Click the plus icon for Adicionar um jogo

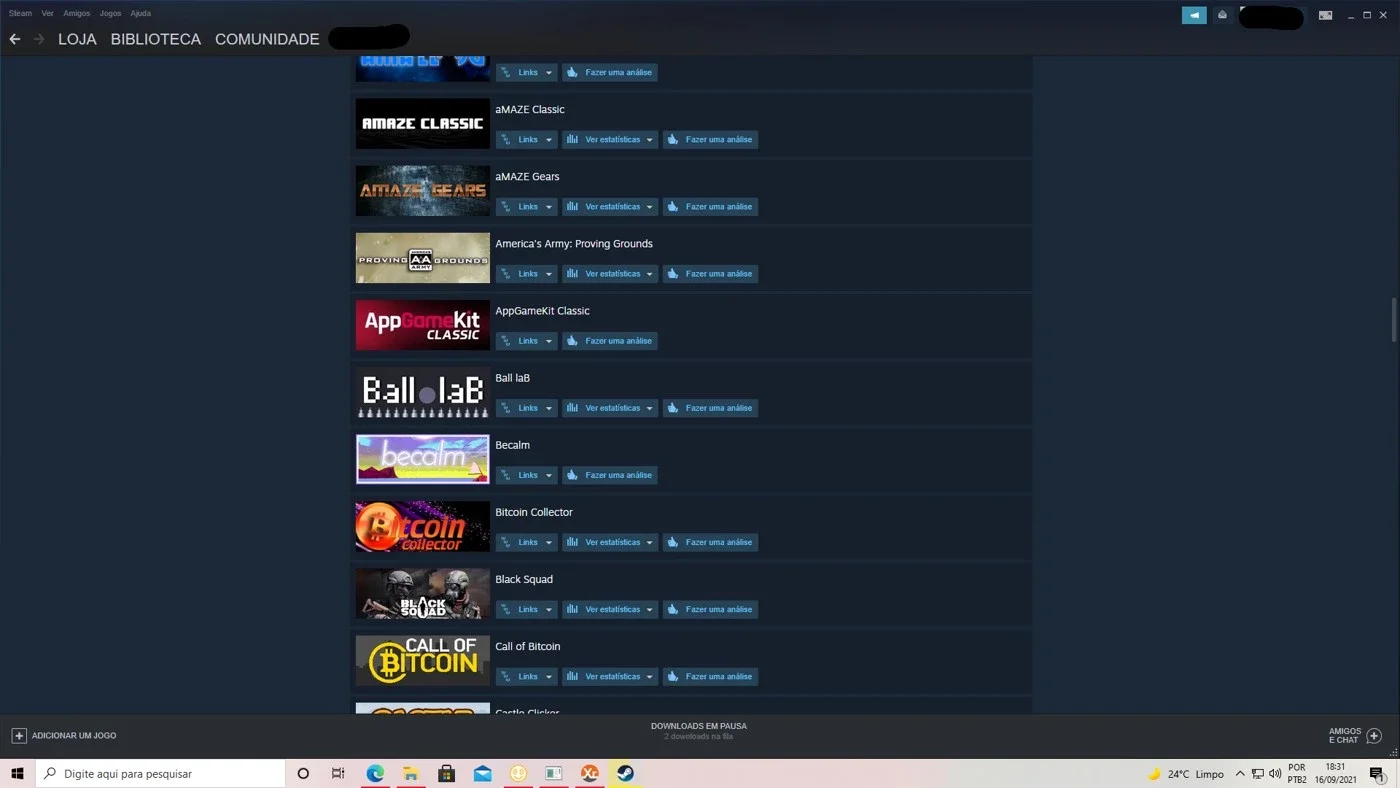click(18, 735)
